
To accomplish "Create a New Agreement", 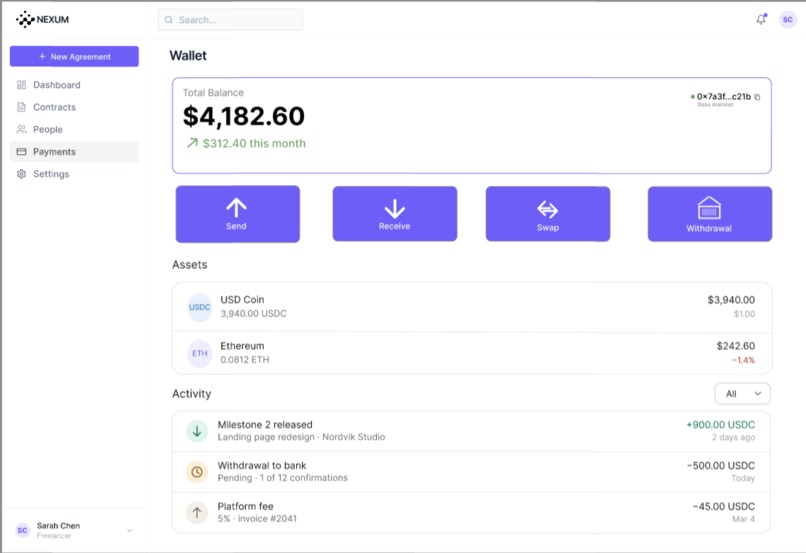I will coord(74,56).
